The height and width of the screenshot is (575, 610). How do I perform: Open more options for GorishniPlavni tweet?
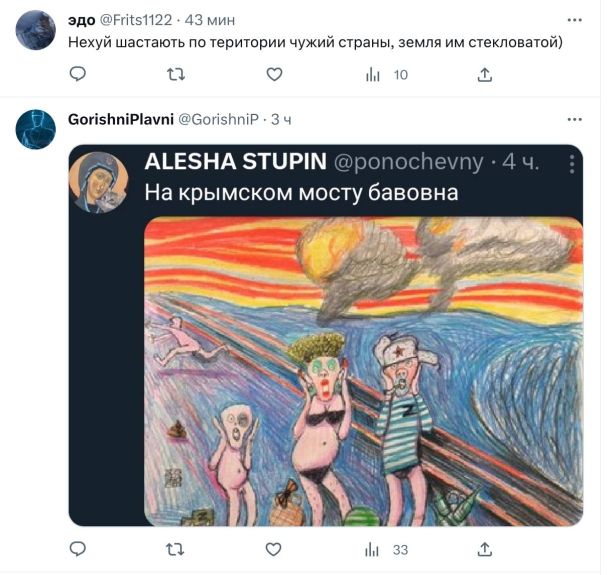(575, 119)
